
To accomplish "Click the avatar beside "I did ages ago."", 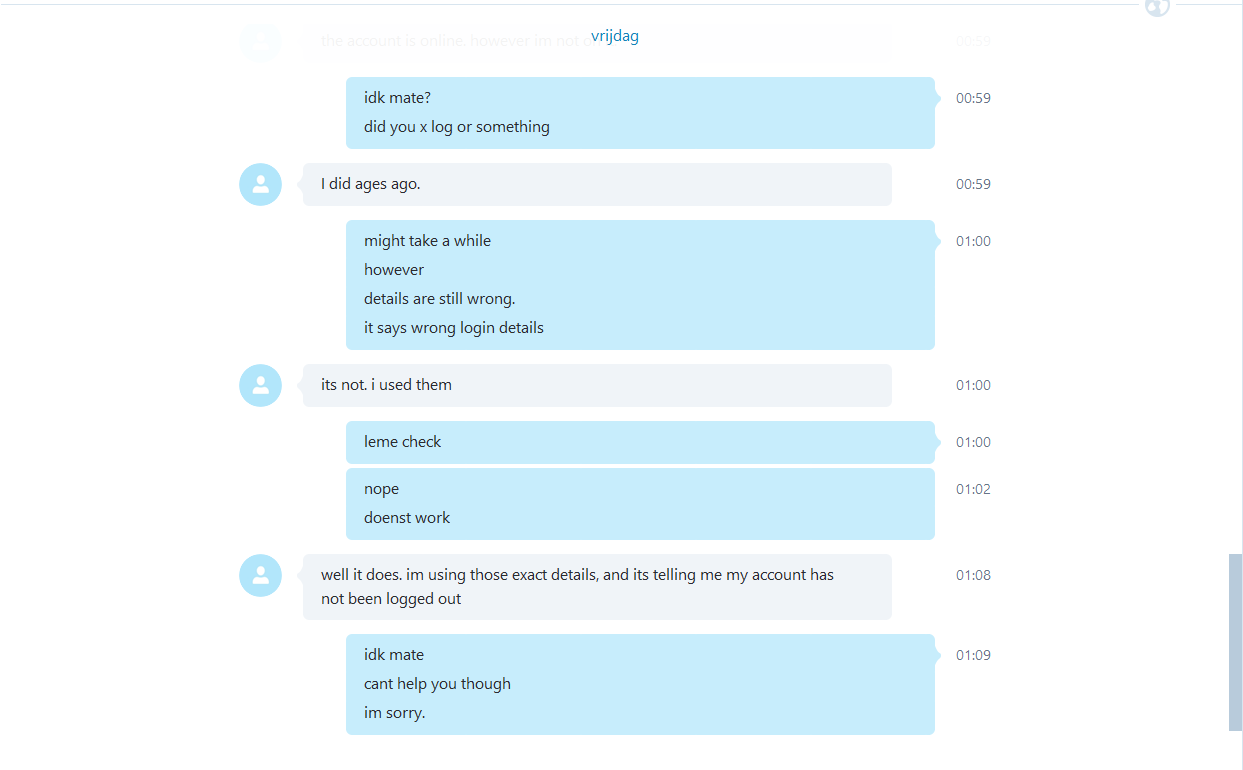I will [260, 184].
